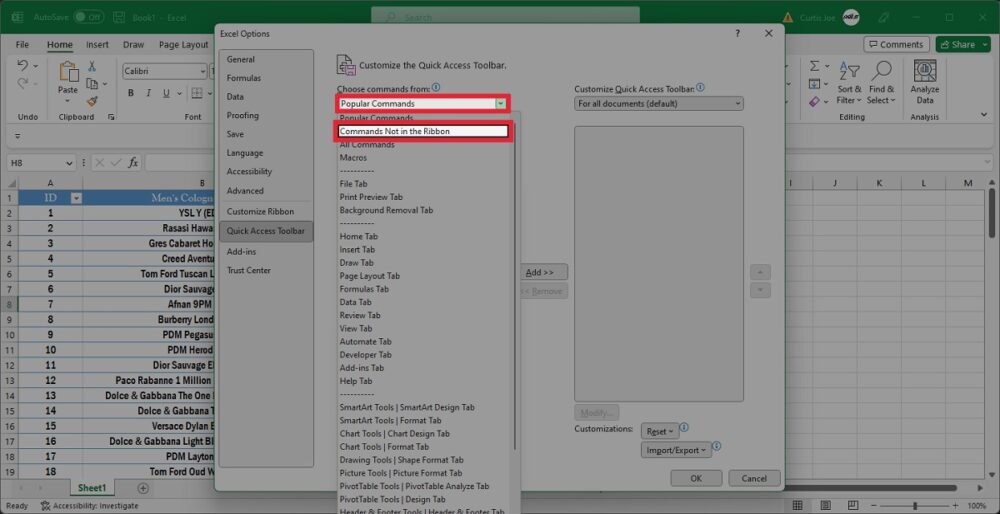Click the Format Painter brush icon

(x=92, y=101)
